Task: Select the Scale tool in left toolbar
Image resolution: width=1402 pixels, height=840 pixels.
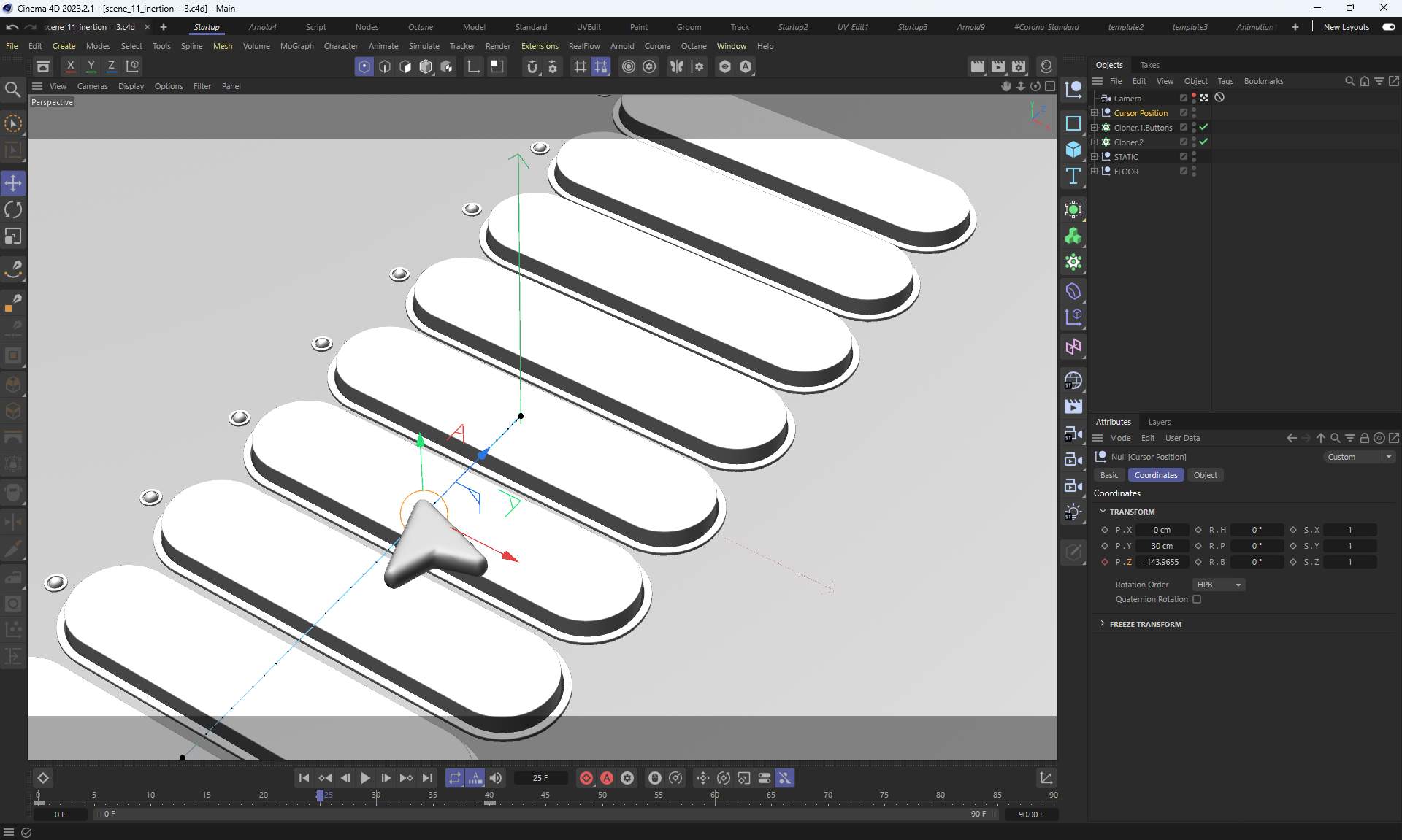Action: click(x=13, y=236)
